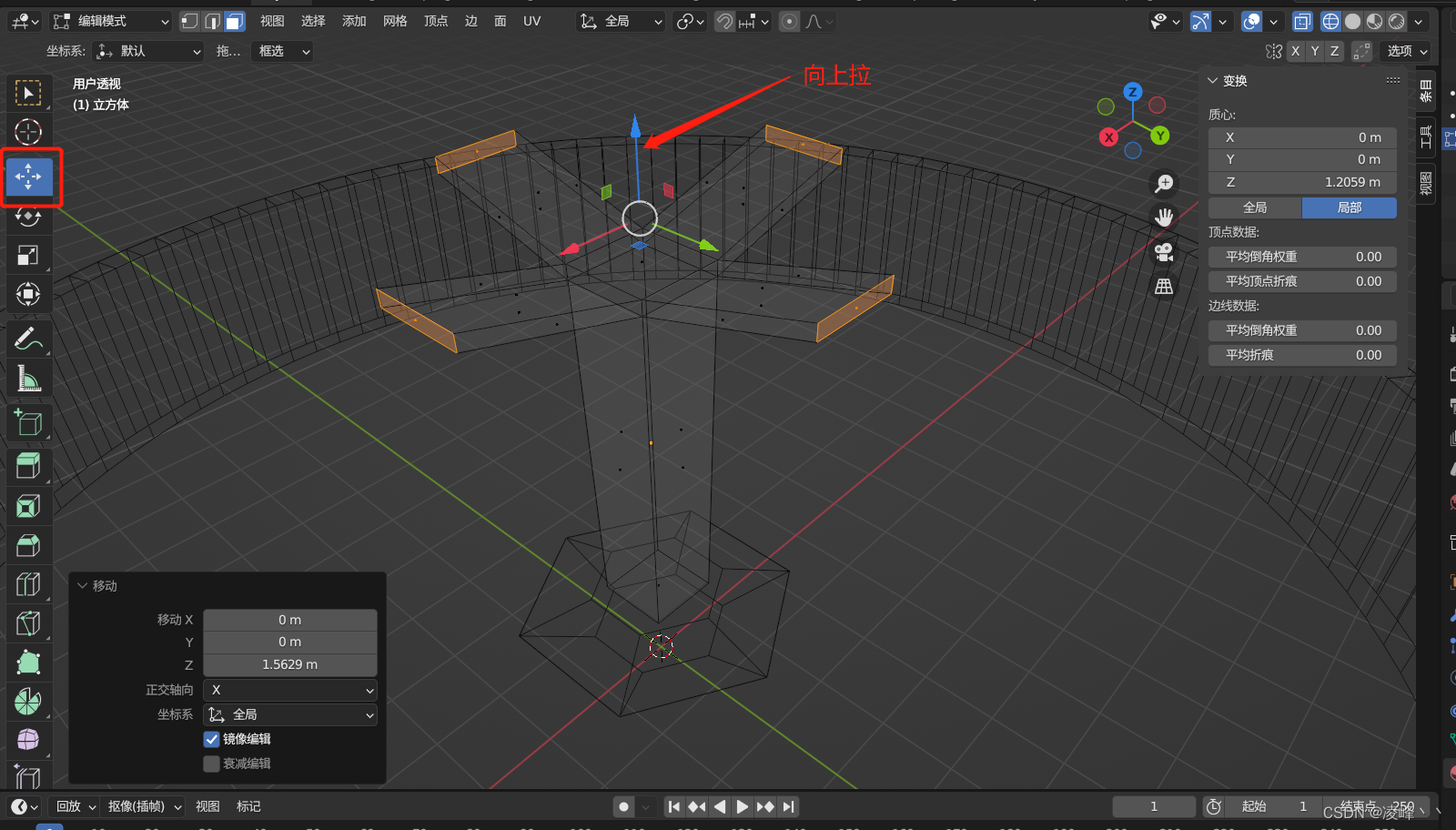The width and height of the screenshot is (1456, 830).
Task: Choose the Annotate pencil tool
Action: click(28, 339)
